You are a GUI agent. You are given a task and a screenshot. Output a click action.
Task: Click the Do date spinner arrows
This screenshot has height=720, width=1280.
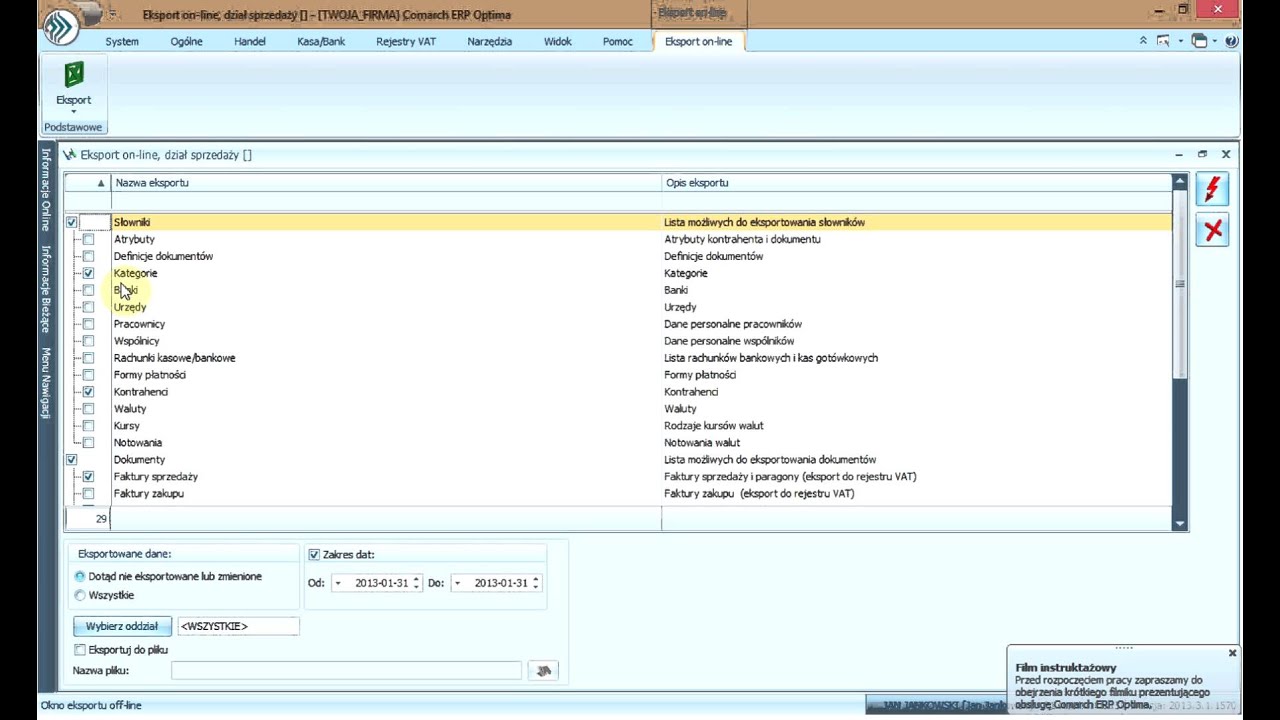536,583
